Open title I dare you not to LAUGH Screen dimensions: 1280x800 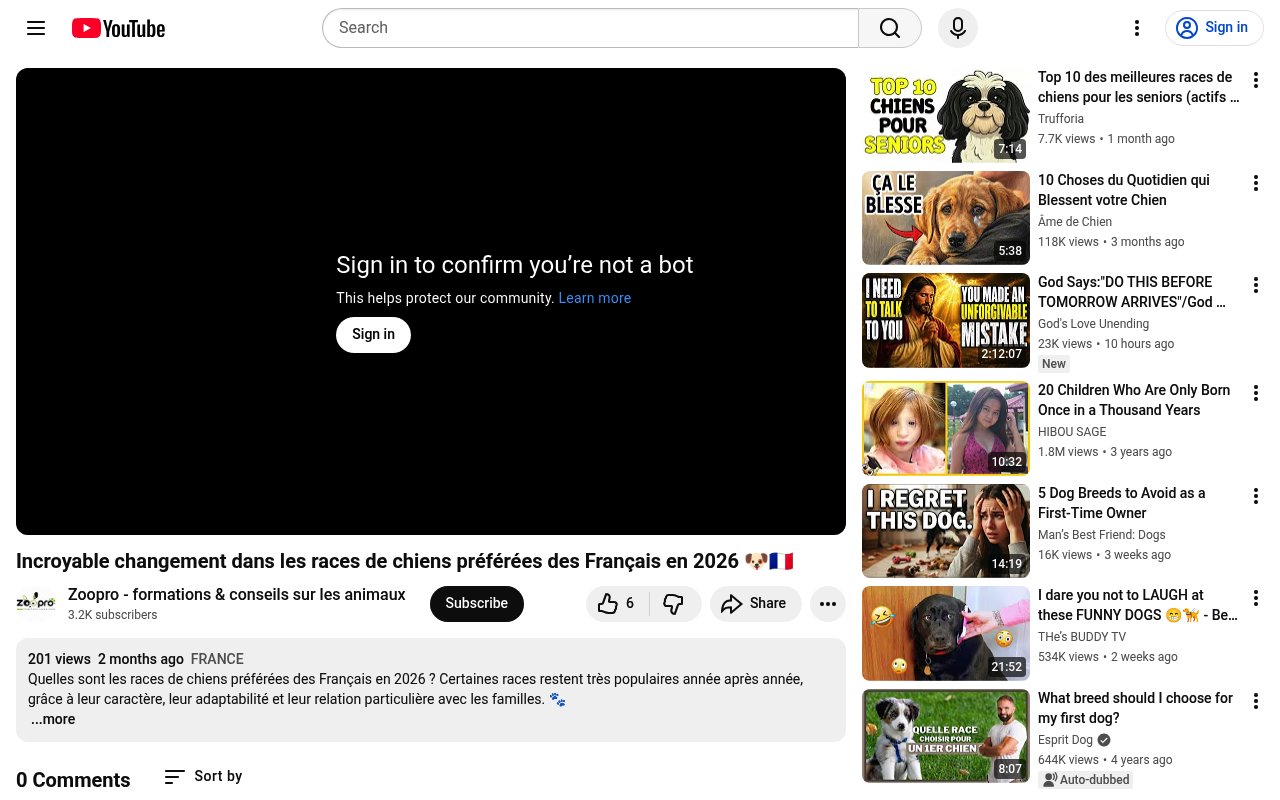1138,605
